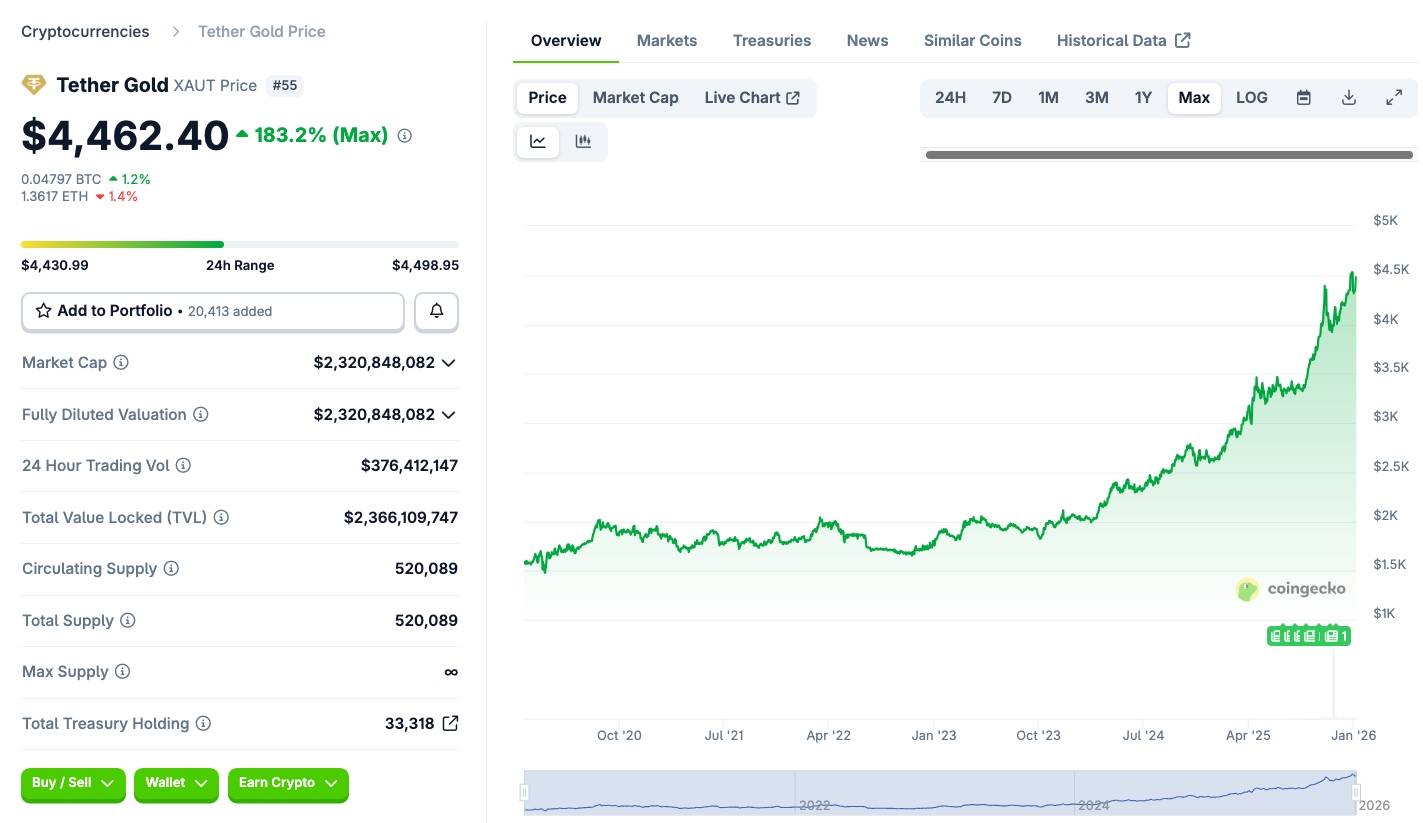This screenshot has width=1423, height=823.
Task: Go to Cryptocurrencies breadcrumb link
Action: click(85, 31)
